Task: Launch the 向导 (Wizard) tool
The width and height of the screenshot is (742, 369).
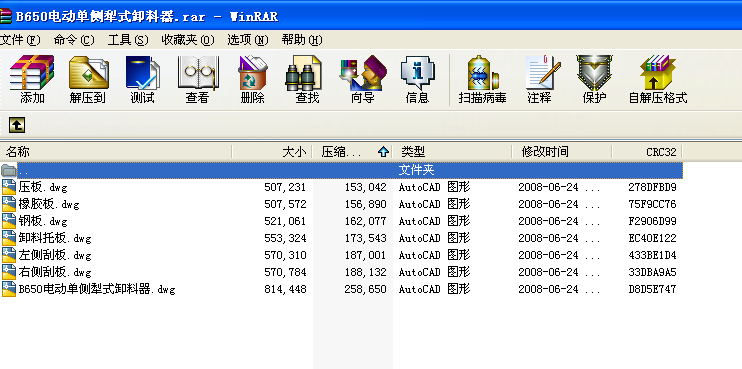Action: coord(363,72)
